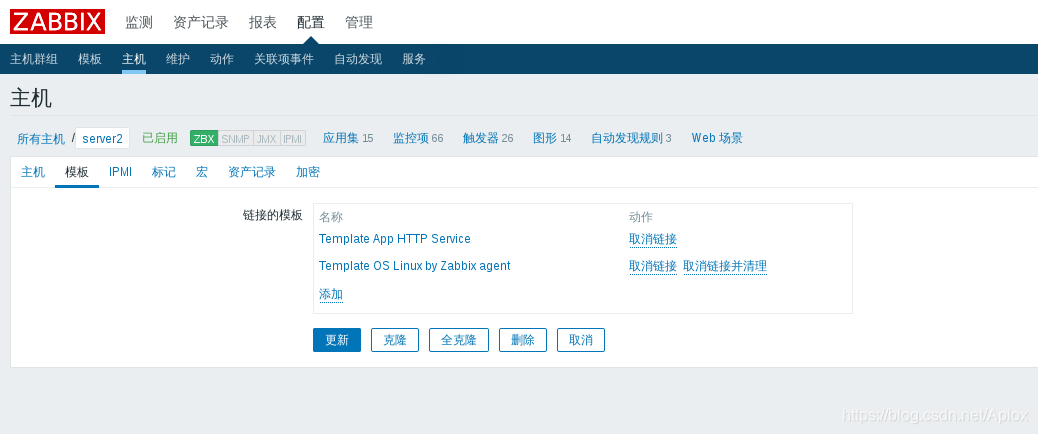Click the 克隆 button
The height and width of the screenshot is (434, 1038).
coord(395,340)
